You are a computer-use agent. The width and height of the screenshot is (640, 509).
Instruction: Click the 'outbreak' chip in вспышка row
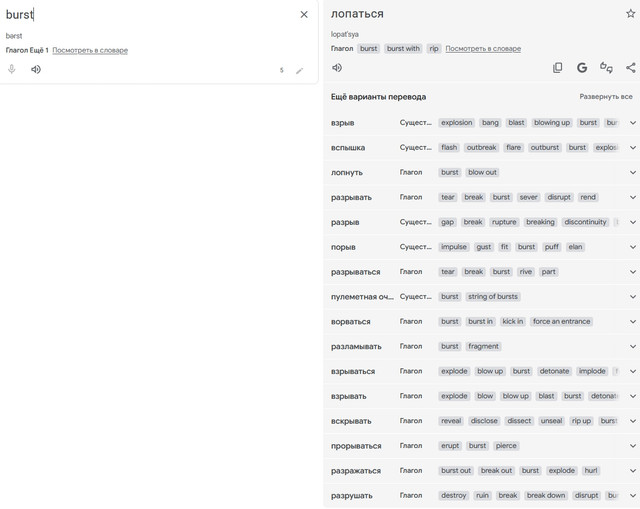481,148
